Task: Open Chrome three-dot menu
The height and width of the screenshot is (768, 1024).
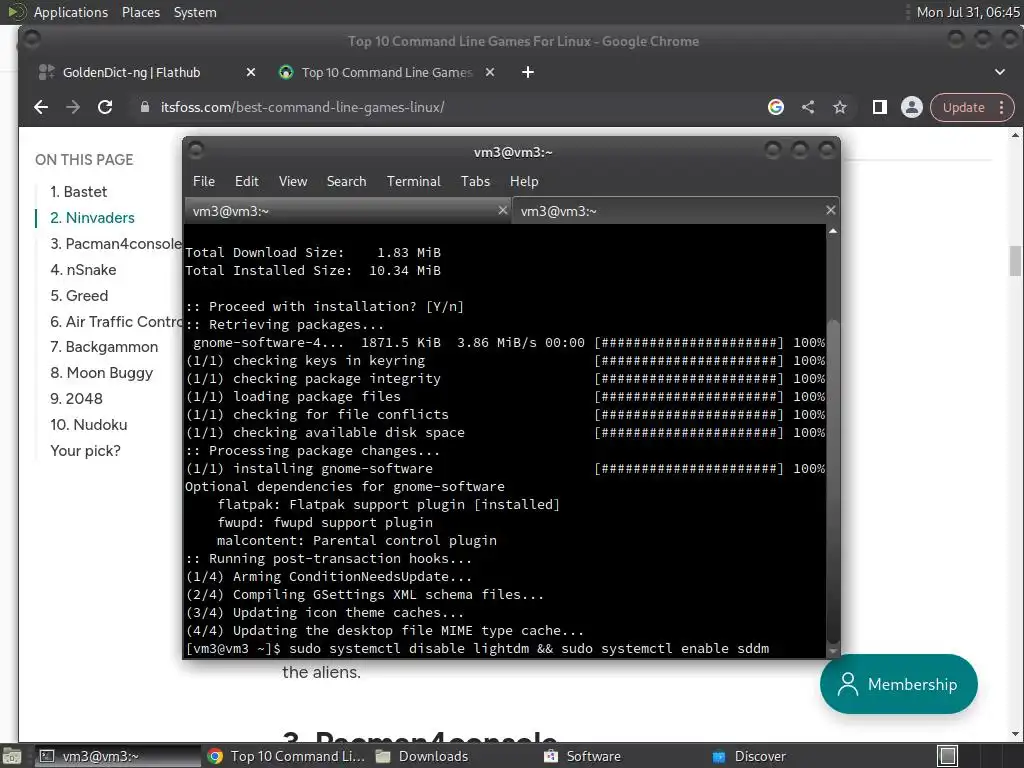Action: pos(1002,107)
